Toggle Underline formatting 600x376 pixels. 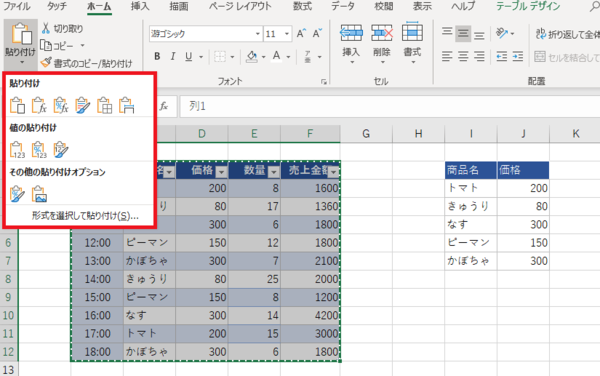point(188,57)
